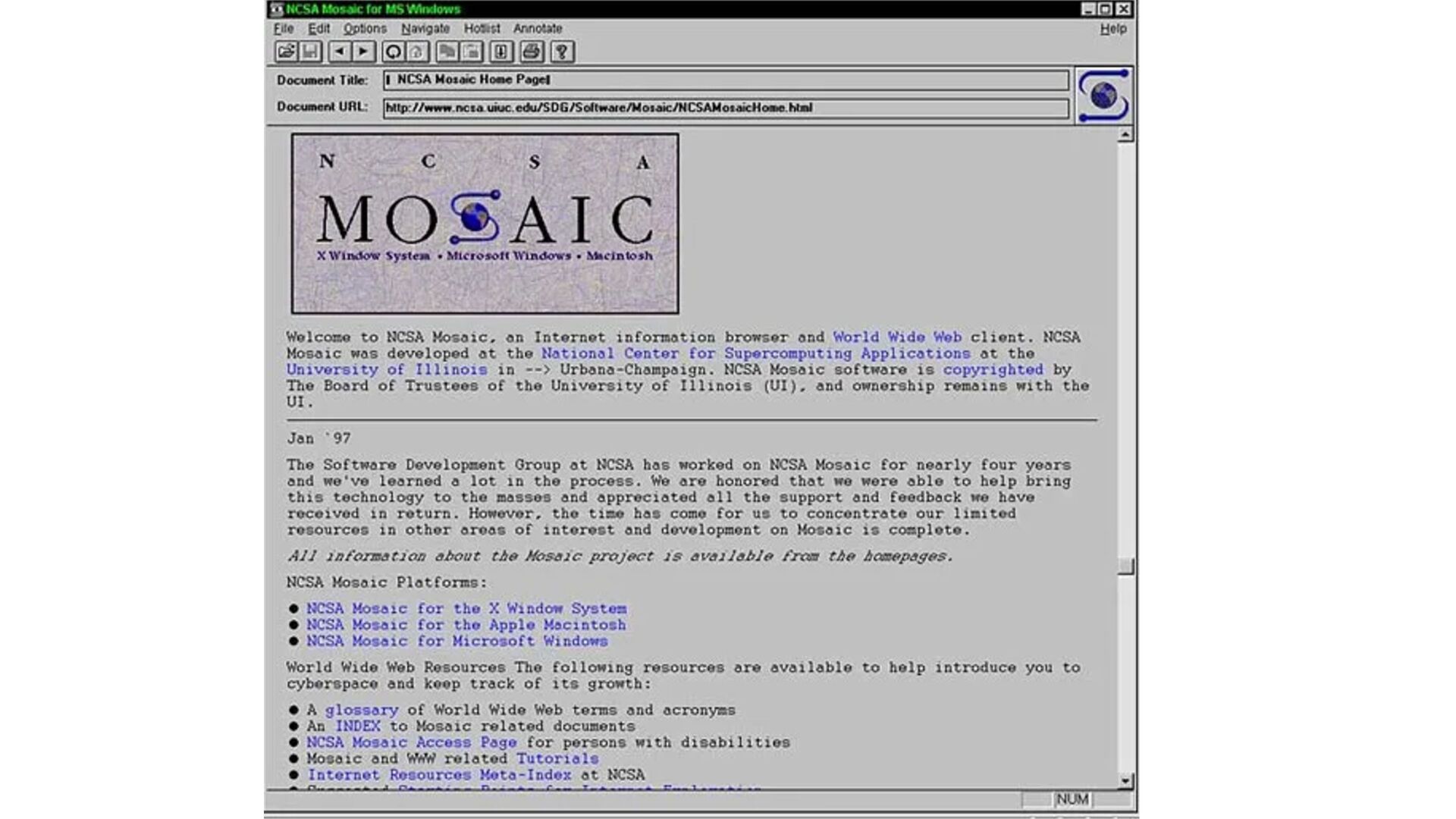Click the glossary hyperlink

(361, 711)
